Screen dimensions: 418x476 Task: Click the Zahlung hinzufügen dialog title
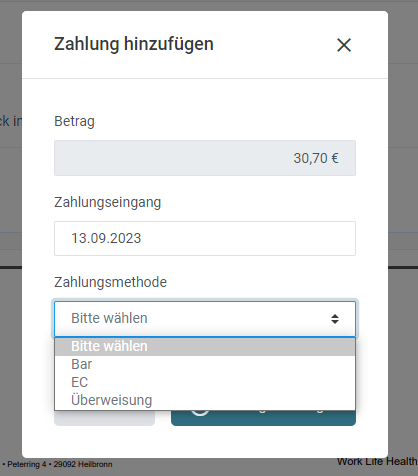pyautogui.click(x=134, y=44)
